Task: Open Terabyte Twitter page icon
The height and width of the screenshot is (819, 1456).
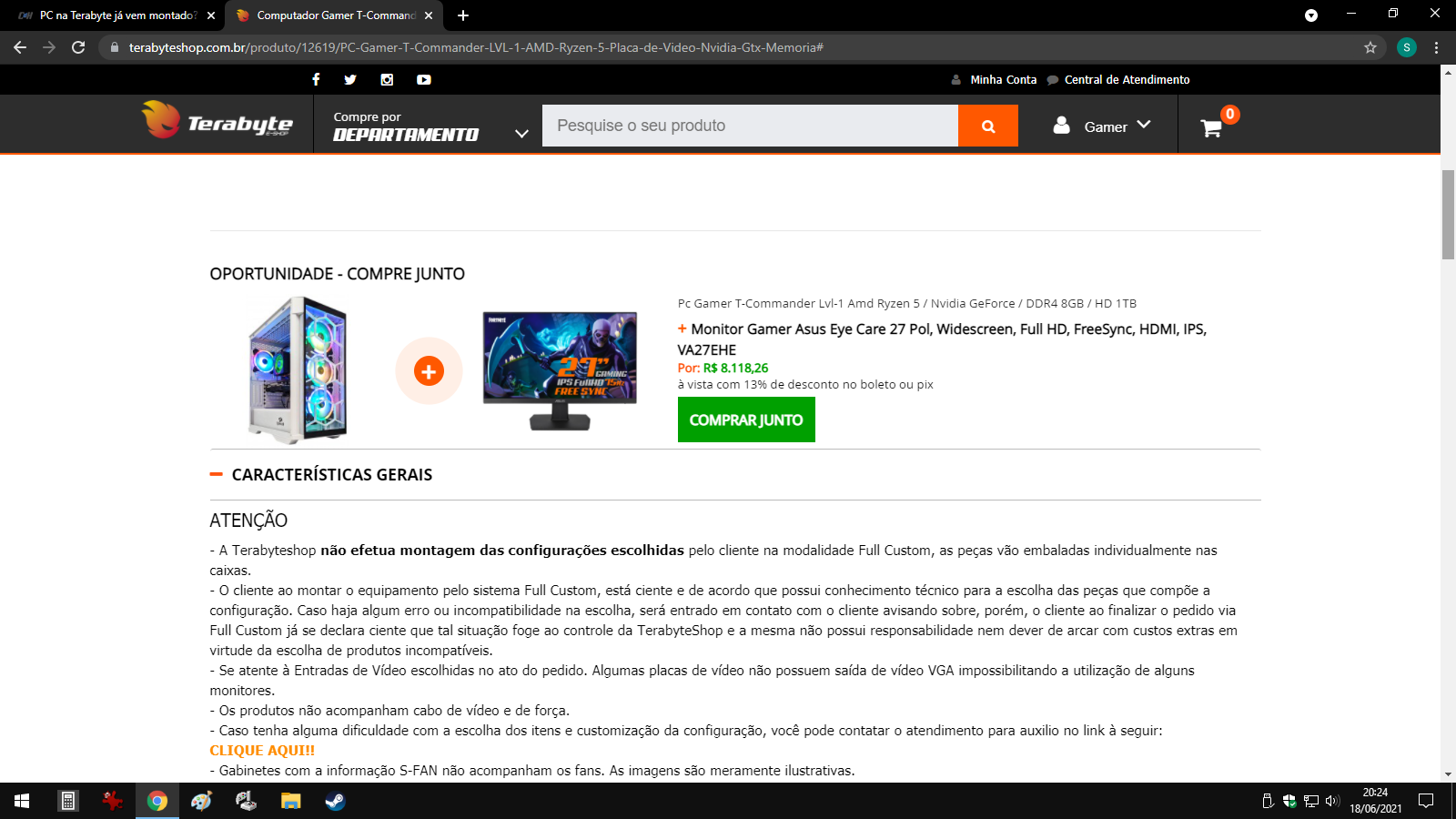Action: 350,79
